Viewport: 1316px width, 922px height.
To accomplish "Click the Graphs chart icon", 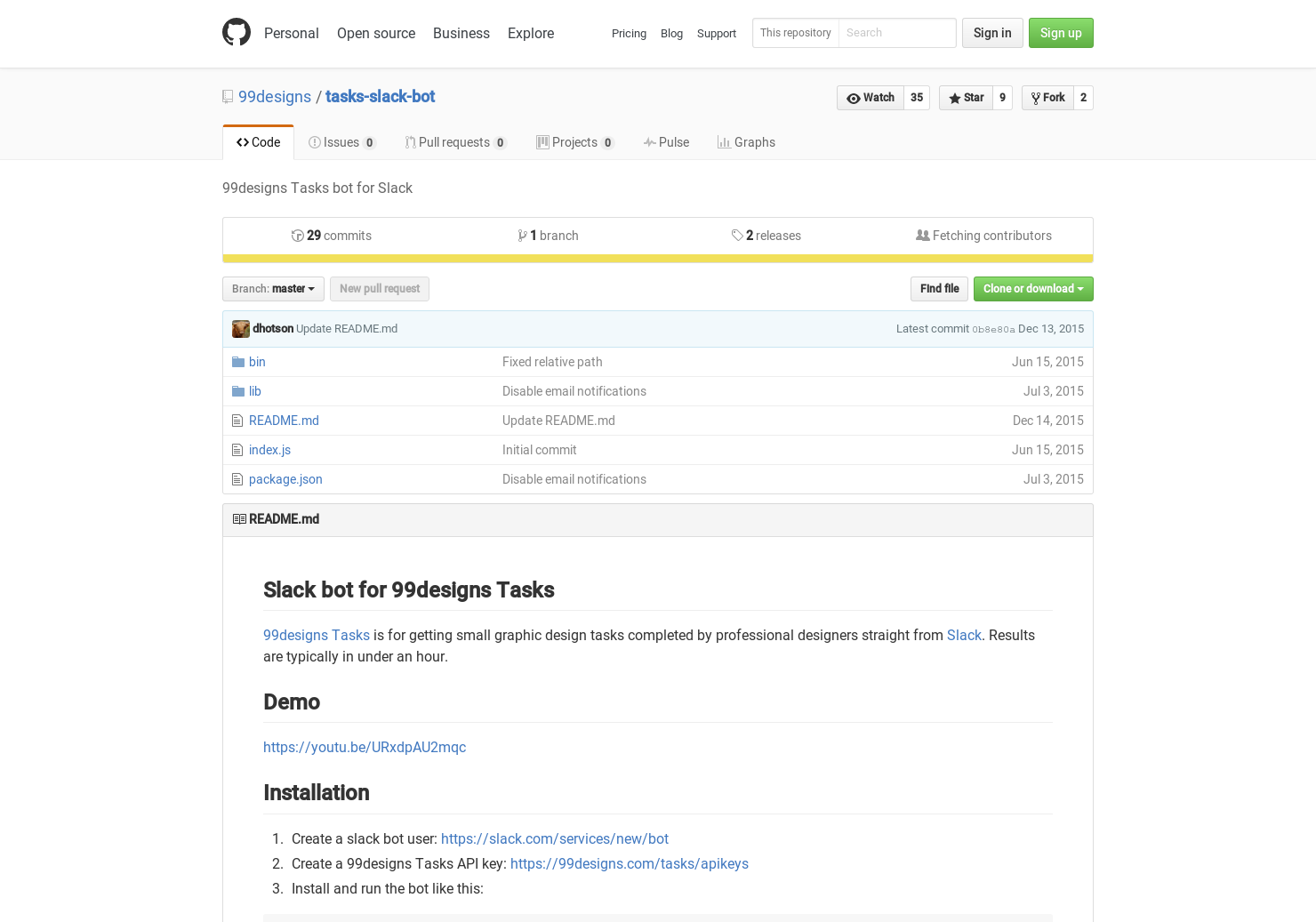I will (724, 141).
